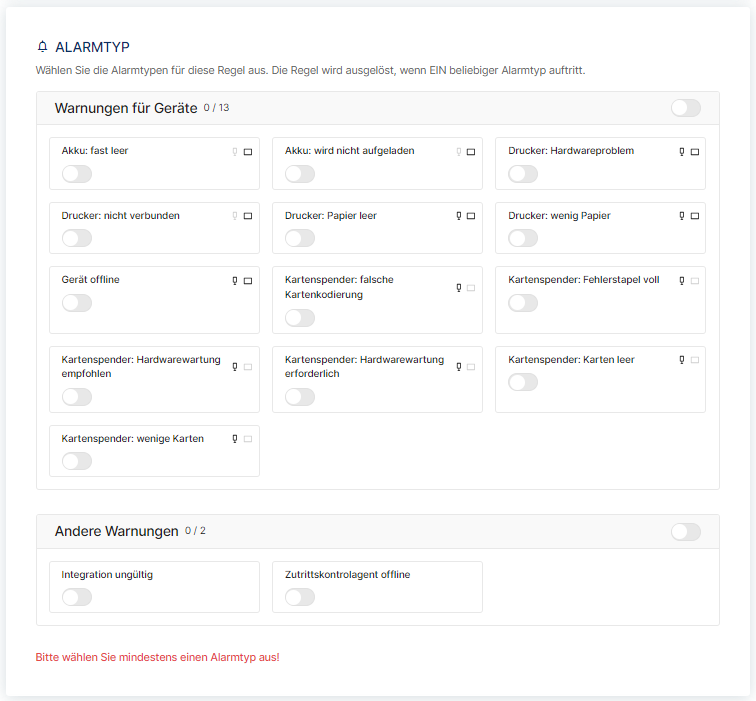Image resolution: width=756 pixels, height=701 pixels.
Task: Turn on 'Zutrittskontrolagent offline' toggle
Action: coord(300,597)
